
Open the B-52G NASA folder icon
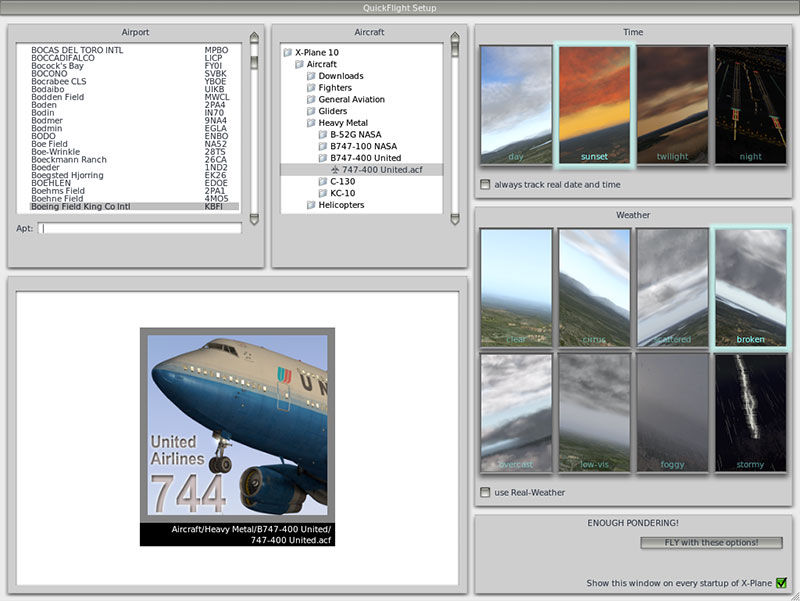tap(323, 135)
